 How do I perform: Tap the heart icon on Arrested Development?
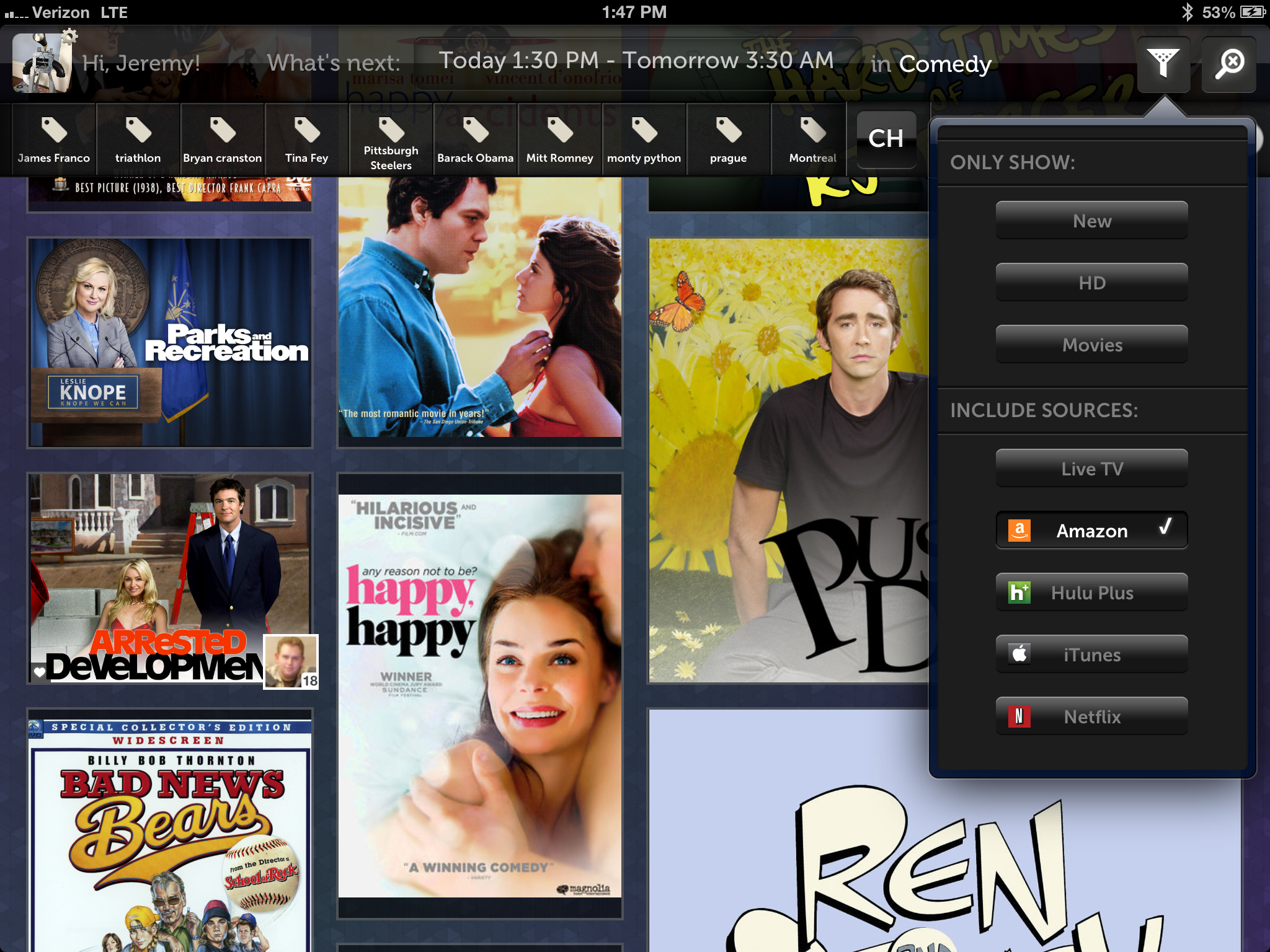point(39,672)
